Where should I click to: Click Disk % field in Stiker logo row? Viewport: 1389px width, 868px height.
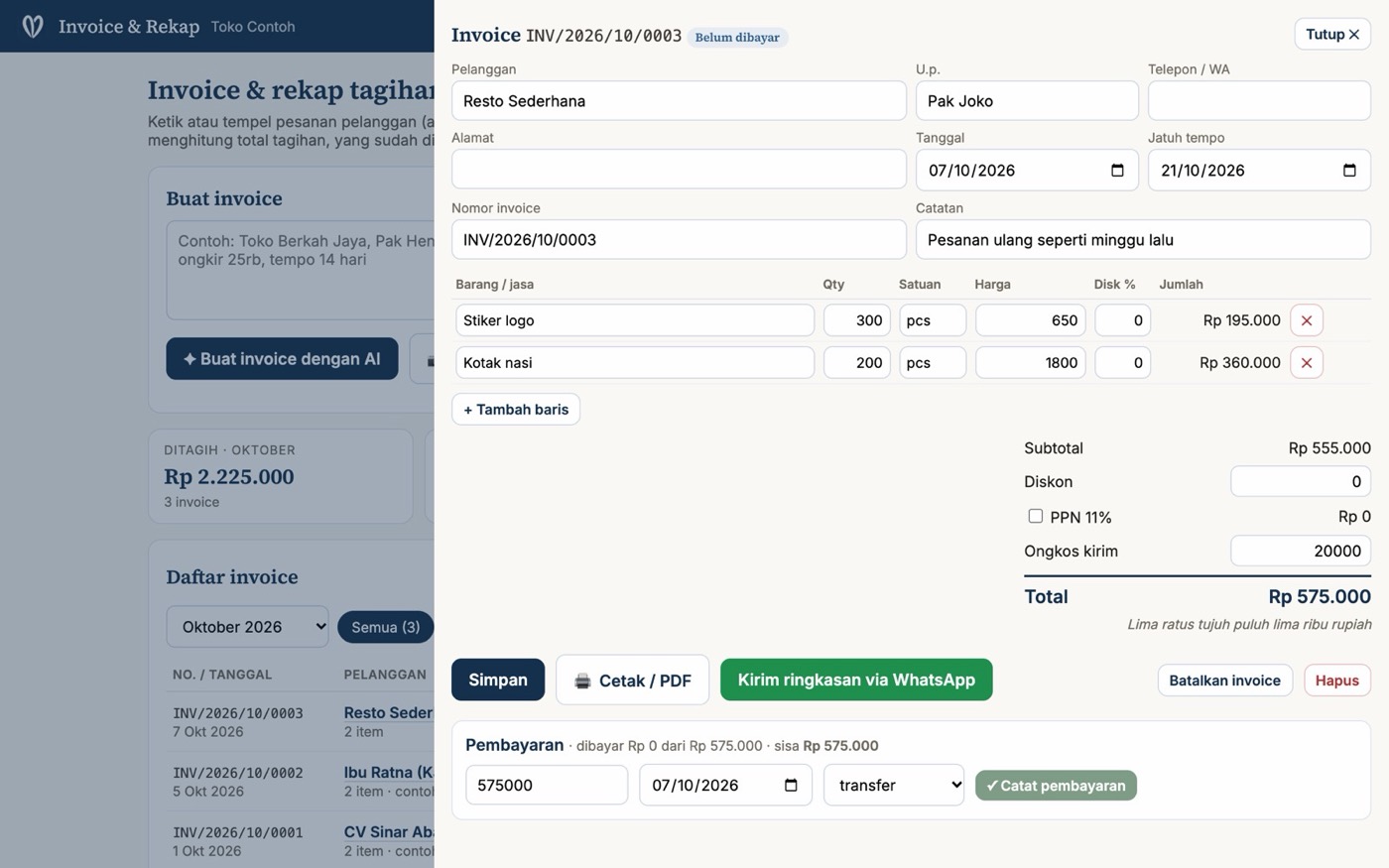point(1123,320)
